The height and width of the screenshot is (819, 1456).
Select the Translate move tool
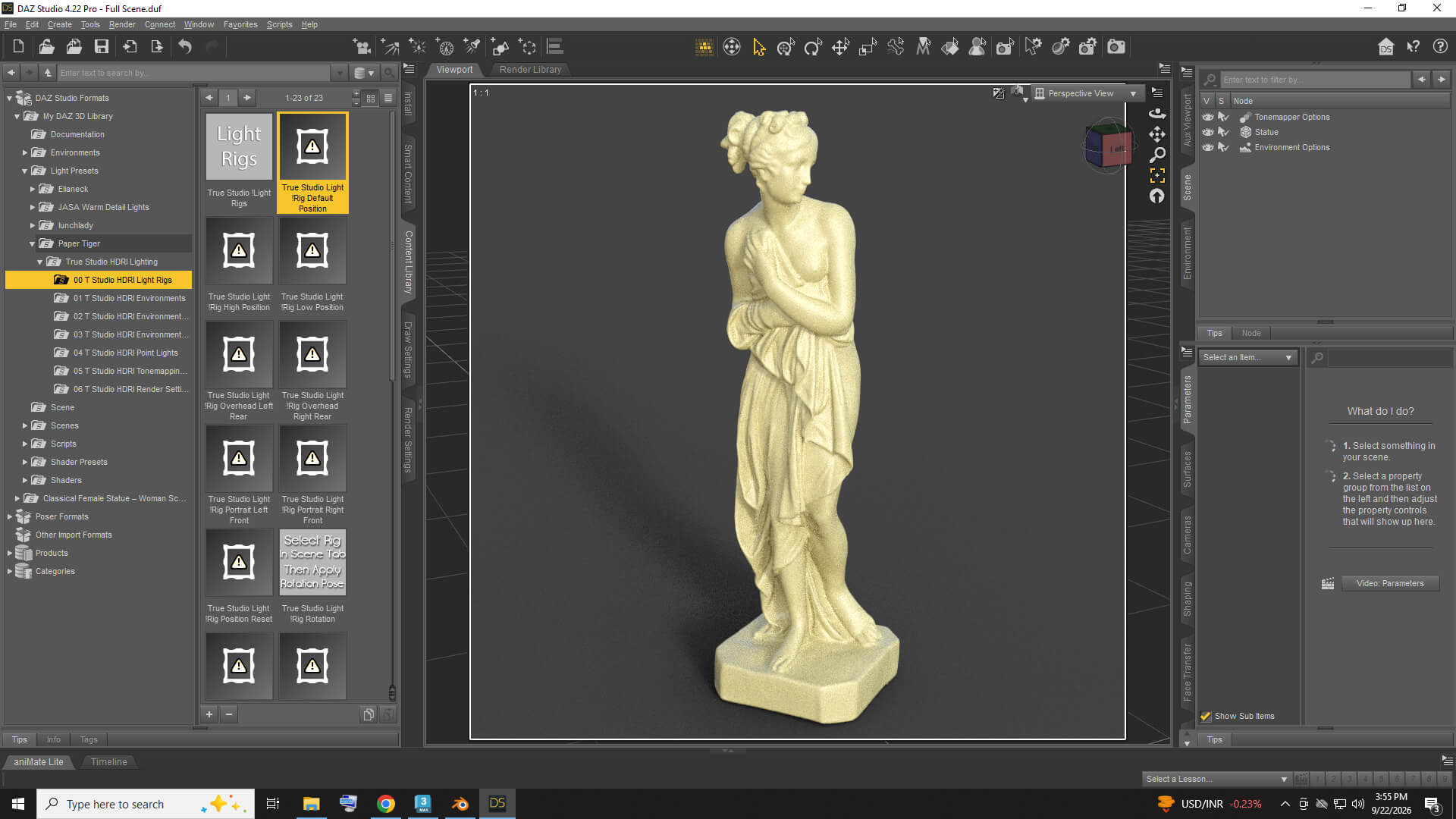click(x=840, y=47)
